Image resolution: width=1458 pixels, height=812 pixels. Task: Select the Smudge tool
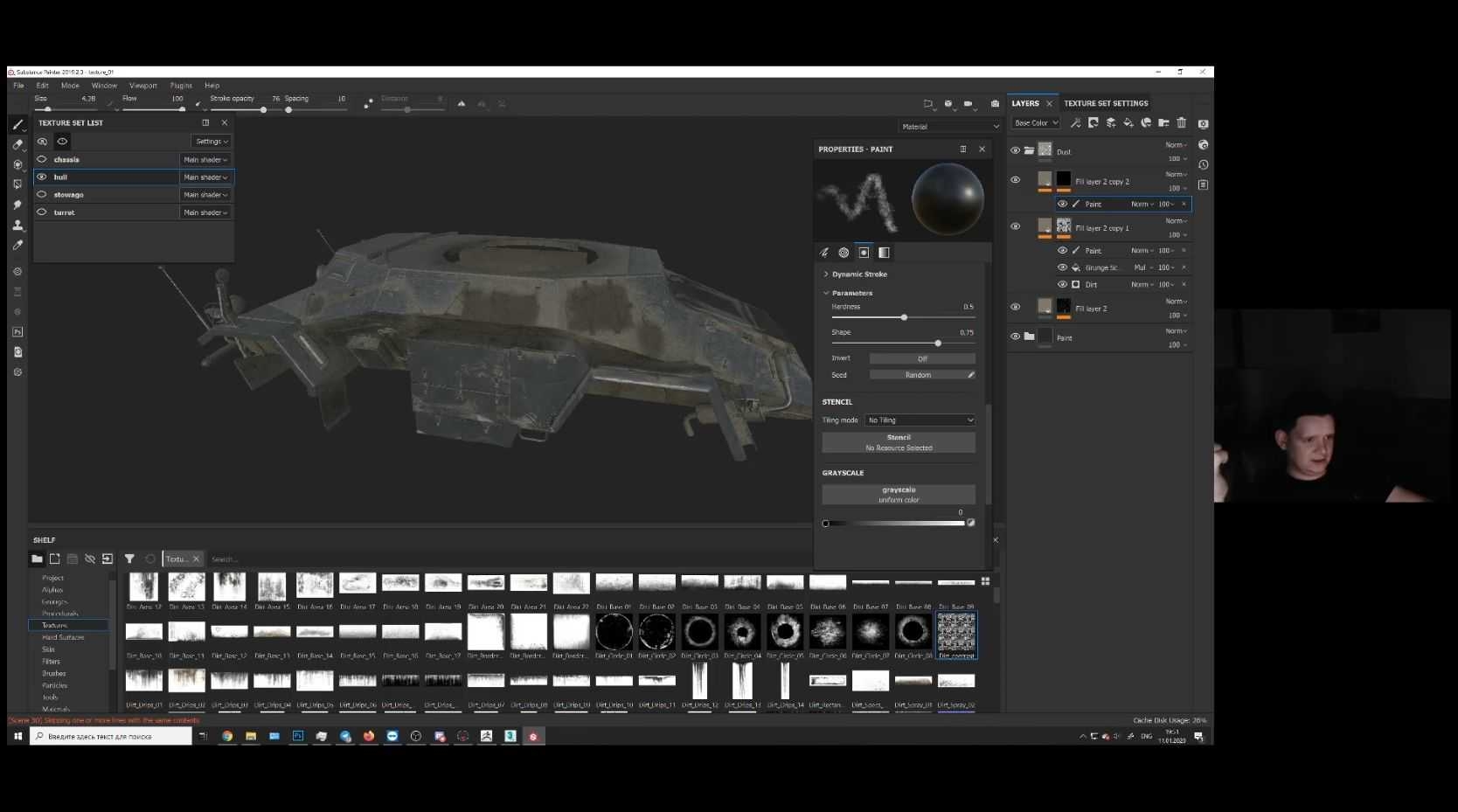click(x=17, y=205)
